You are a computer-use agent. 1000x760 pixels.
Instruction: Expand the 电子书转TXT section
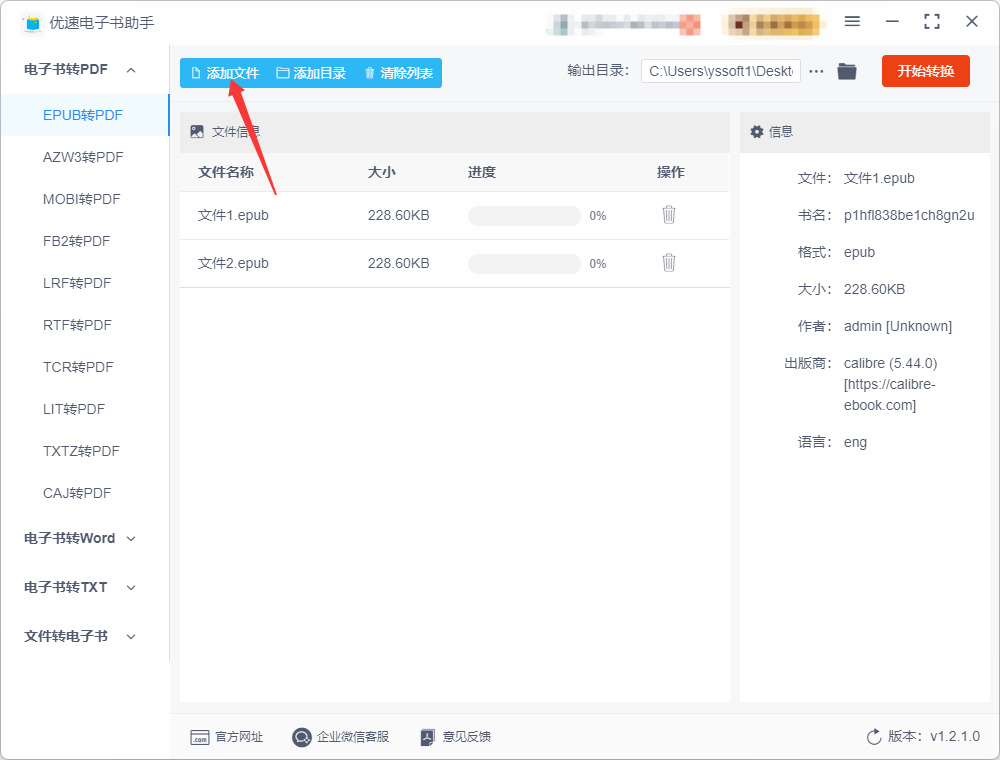click(80, 587)
